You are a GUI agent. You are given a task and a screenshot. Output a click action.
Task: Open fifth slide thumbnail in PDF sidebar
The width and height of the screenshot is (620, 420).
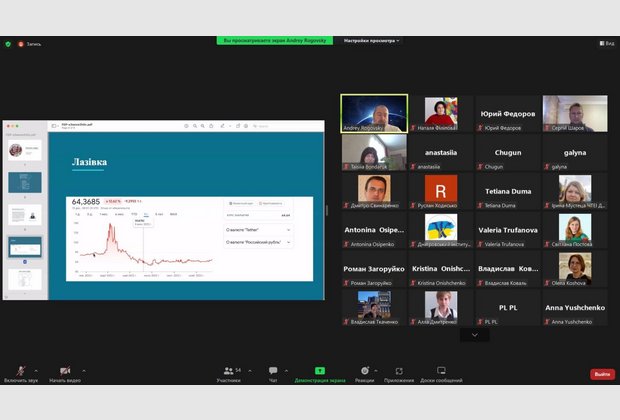25,279
